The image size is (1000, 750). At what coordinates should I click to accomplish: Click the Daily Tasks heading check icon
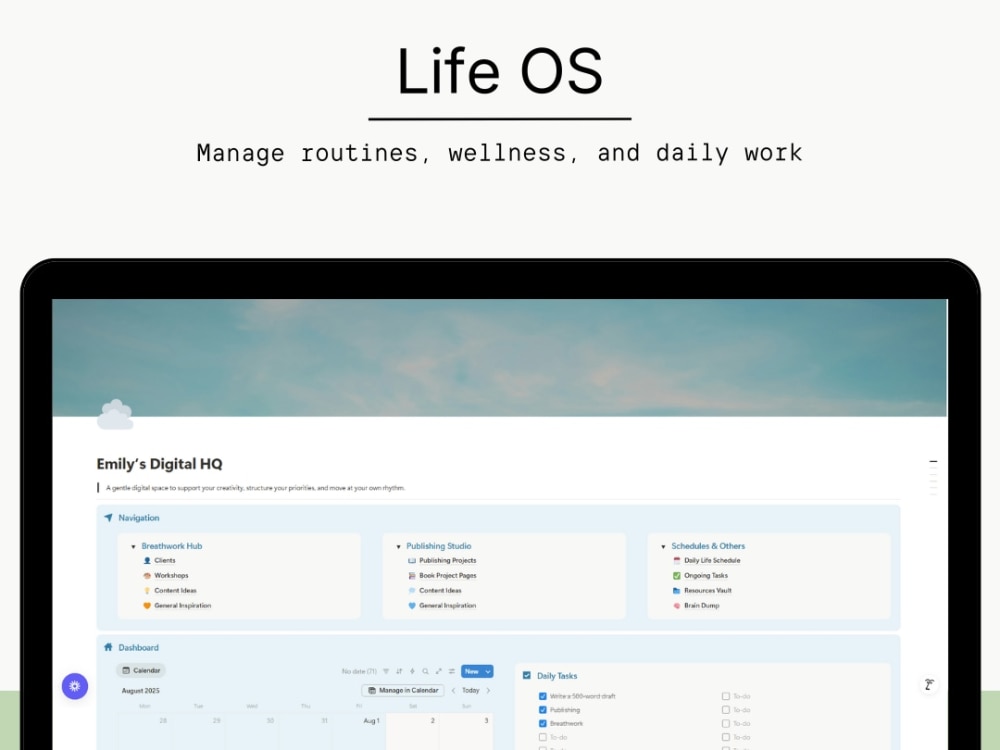(x=527, y=675)
